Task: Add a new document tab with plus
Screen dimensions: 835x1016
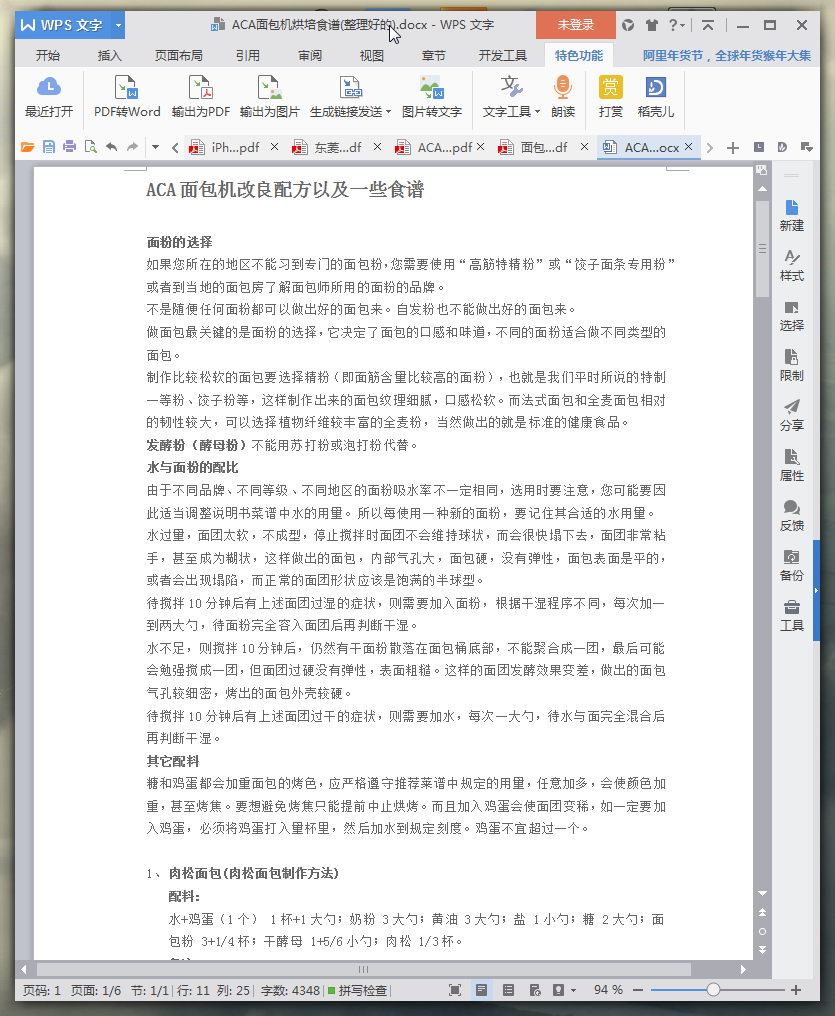Action: pyautogui.click(x=733, y=148)
